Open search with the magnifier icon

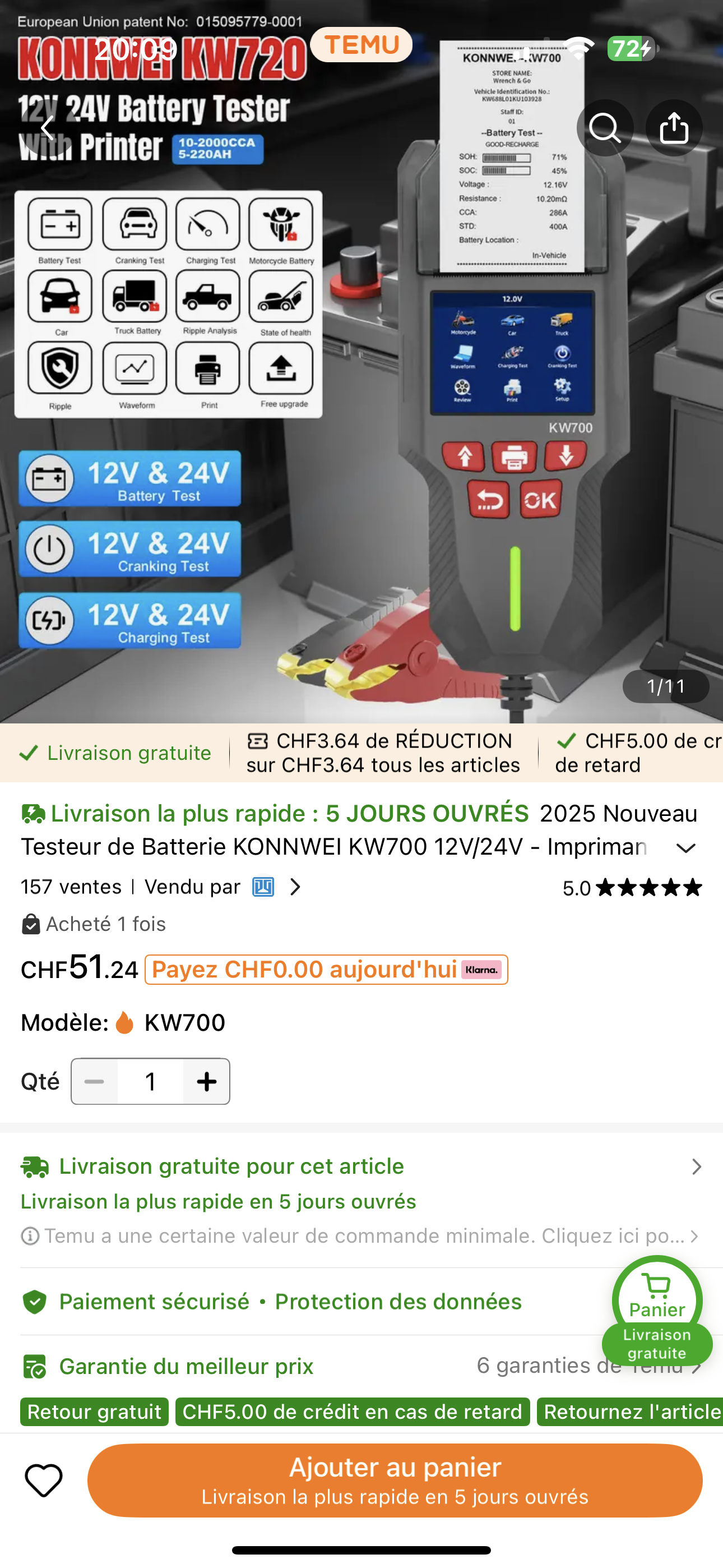[x=605, y=128]
